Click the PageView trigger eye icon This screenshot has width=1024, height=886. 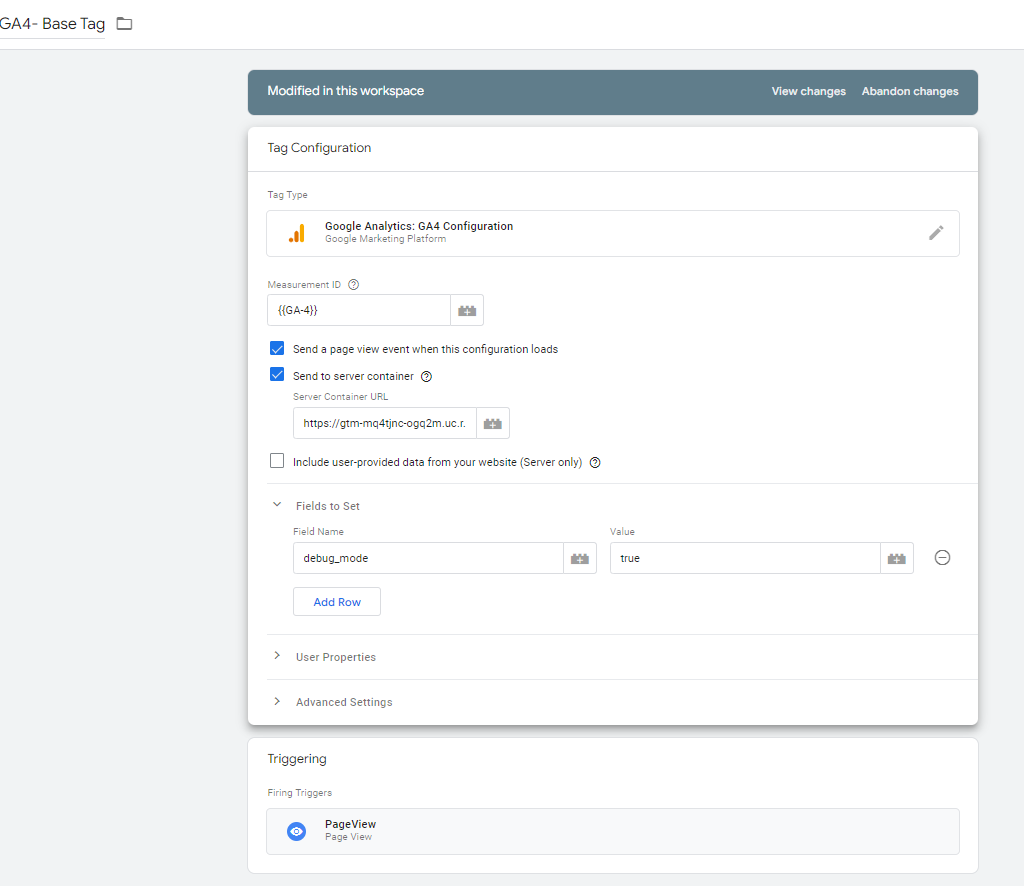point(296,831)
